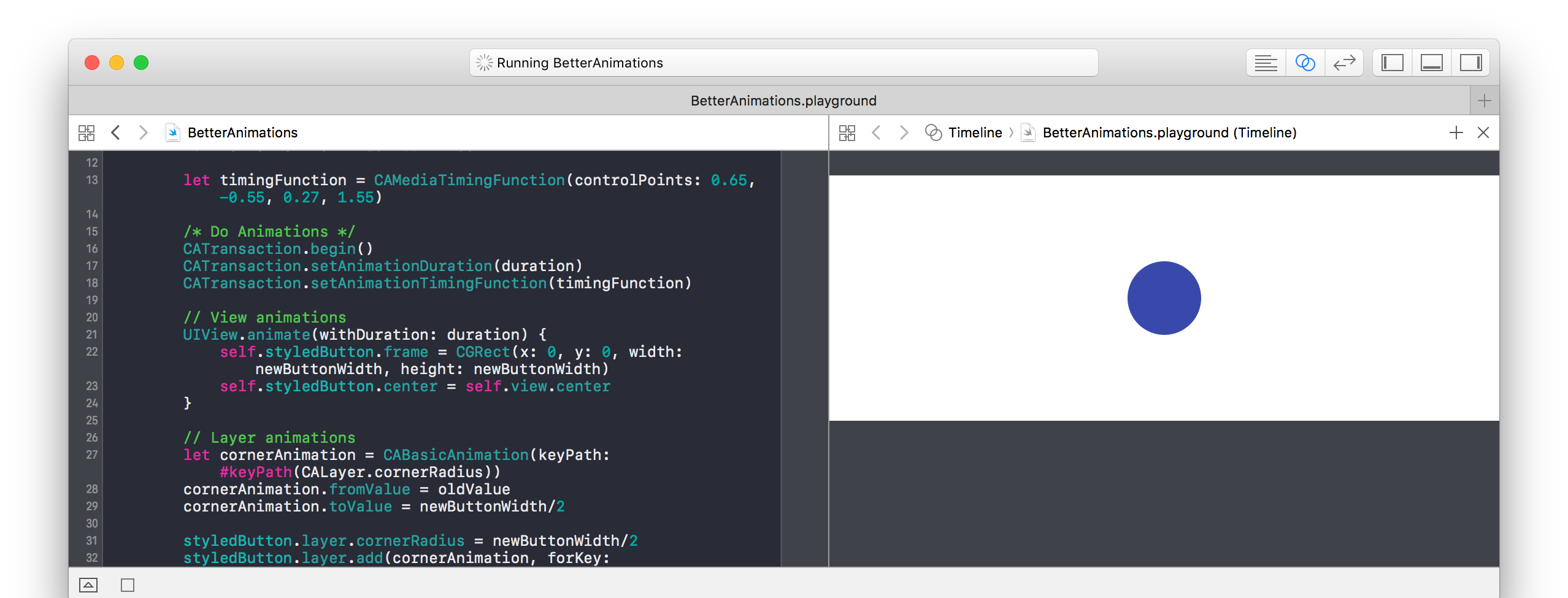Open related items menu in assistant editor
This screenshot has height=598, width=1568.
coord(847,132)
